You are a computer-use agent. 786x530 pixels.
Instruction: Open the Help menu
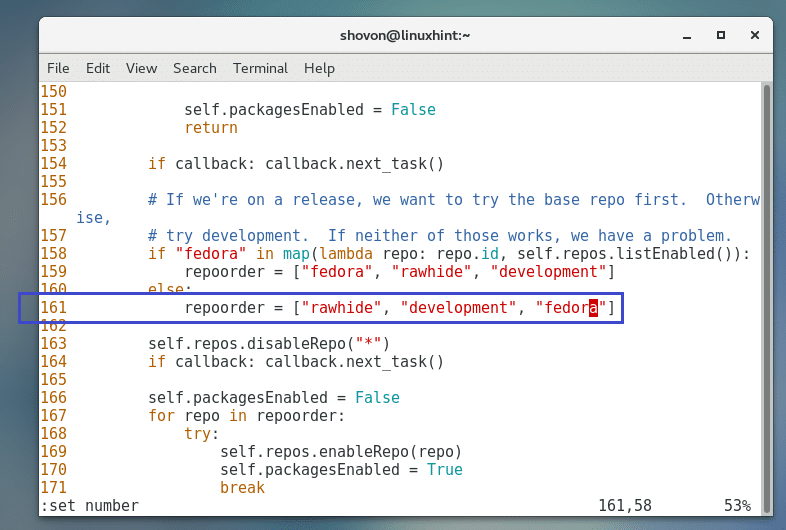point(319,68)
